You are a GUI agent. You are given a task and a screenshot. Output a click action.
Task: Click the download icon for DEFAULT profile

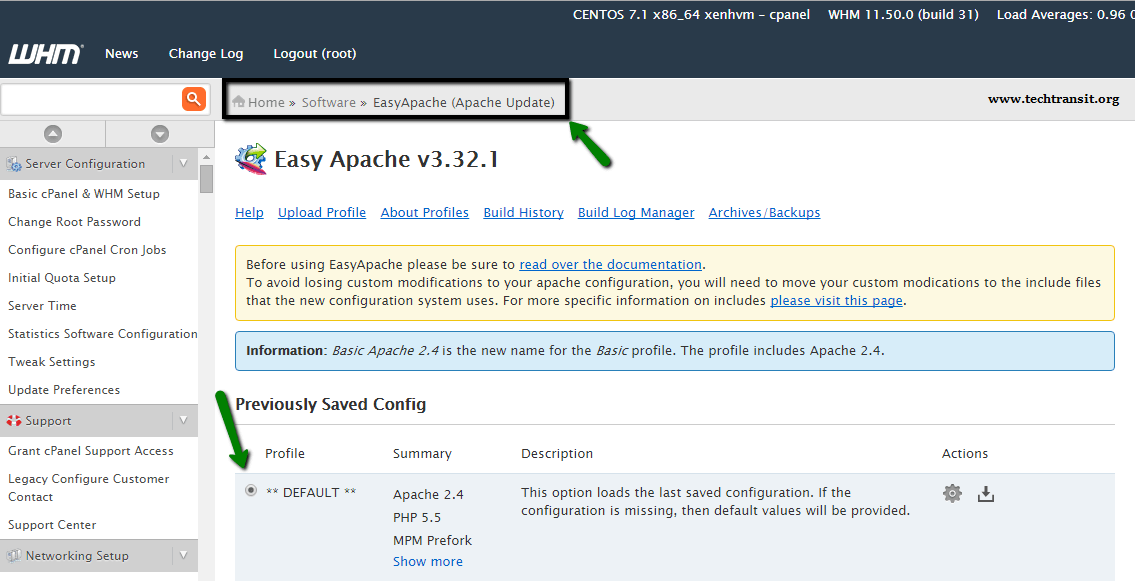[x=986, y=494]
